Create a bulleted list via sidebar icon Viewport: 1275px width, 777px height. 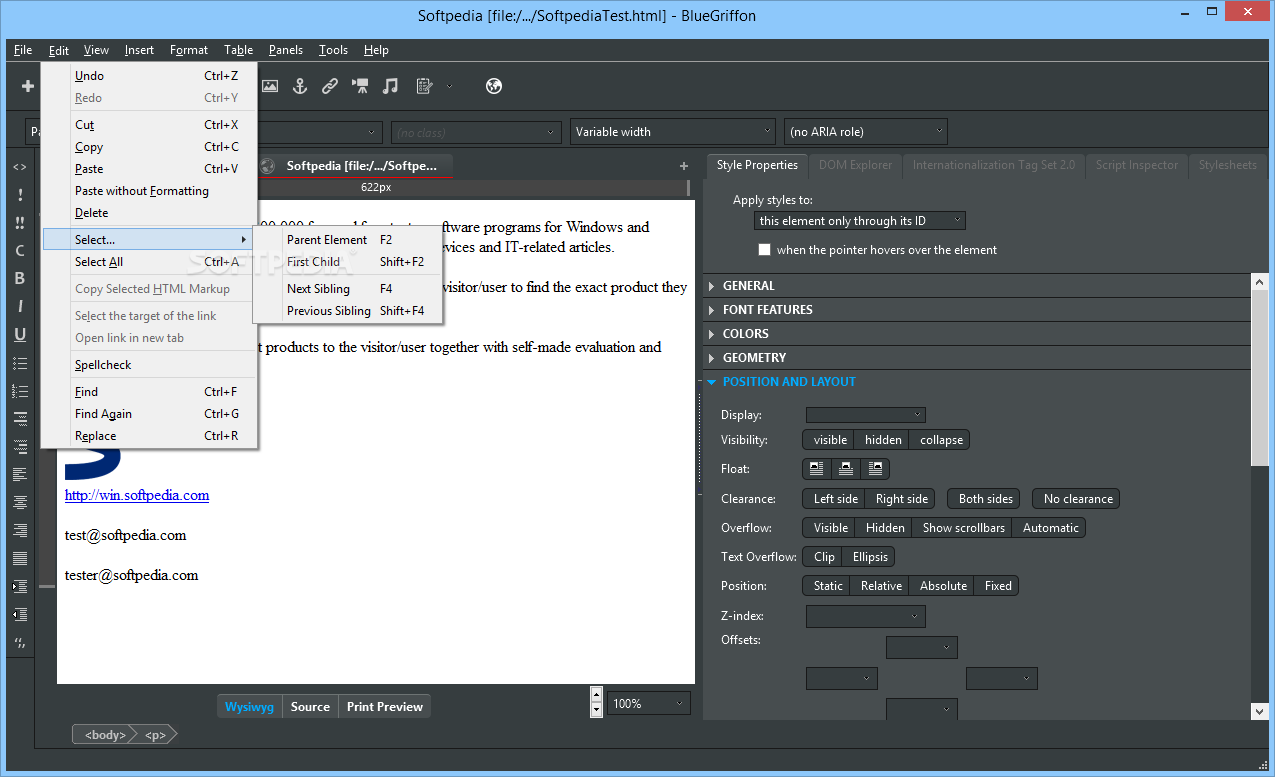click(20, 363)
